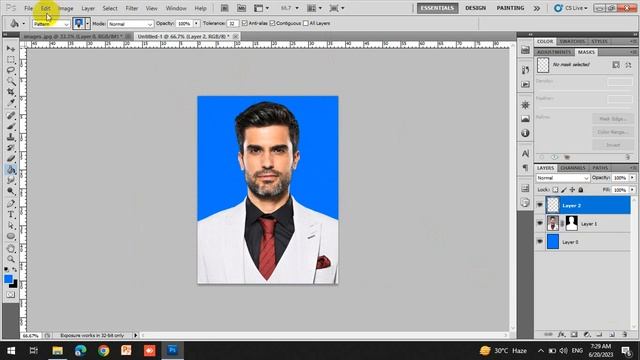Viewport: 640px width, 360px height.
Task: Hide Layer 1 with its eye icon
Action: point(540,223)
